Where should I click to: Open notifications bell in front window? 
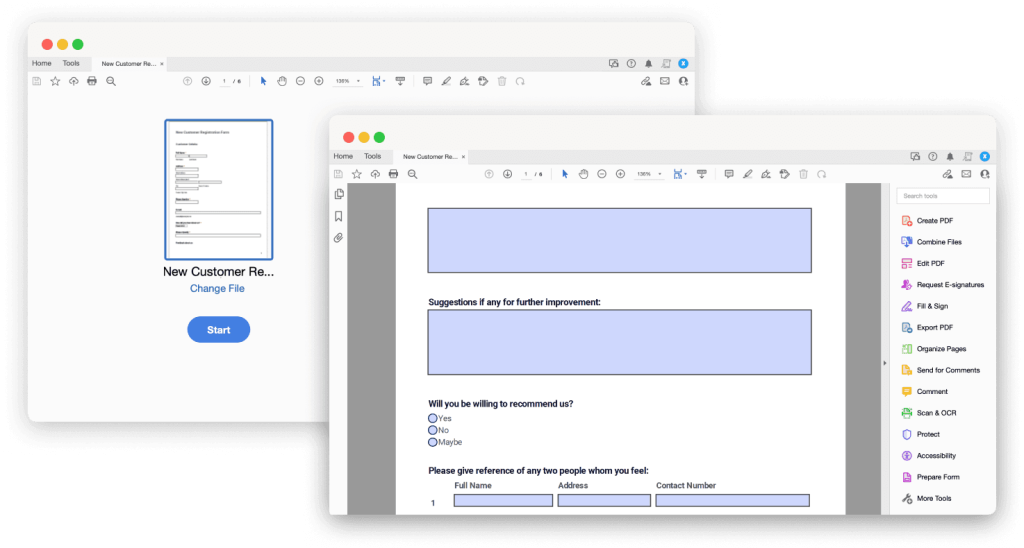point(950,157)
